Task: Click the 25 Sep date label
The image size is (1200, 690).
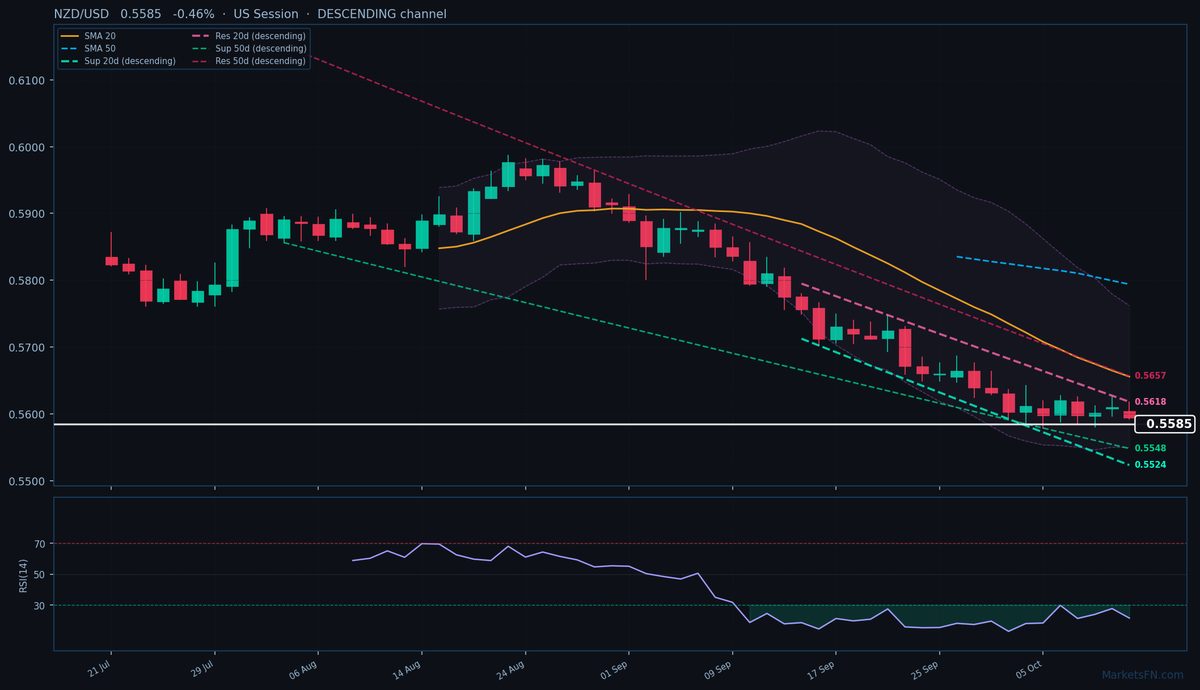Action: (926, 669)
